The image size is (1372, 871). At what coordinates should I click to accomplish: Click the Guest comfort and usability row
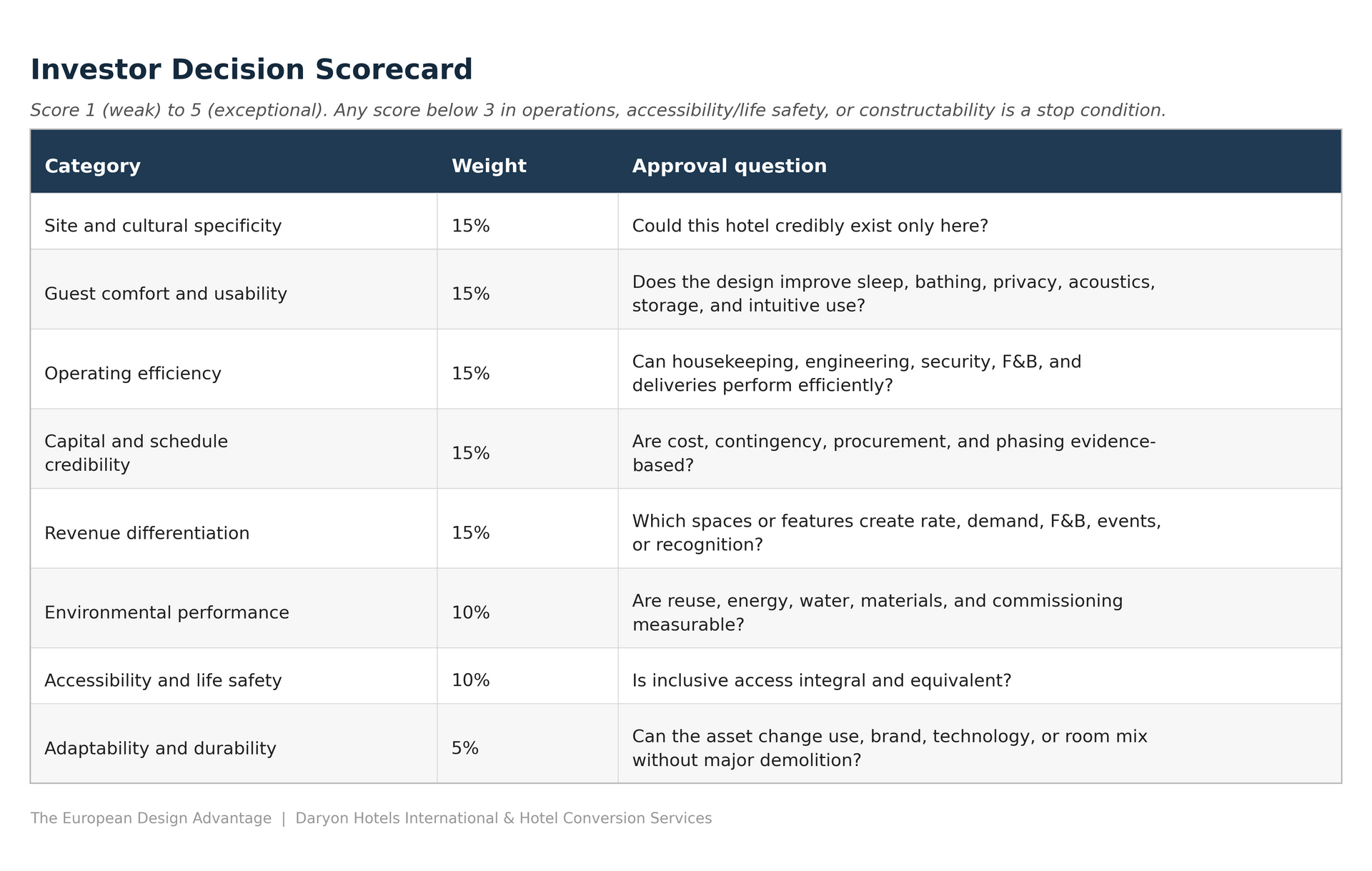pos(686,294)
